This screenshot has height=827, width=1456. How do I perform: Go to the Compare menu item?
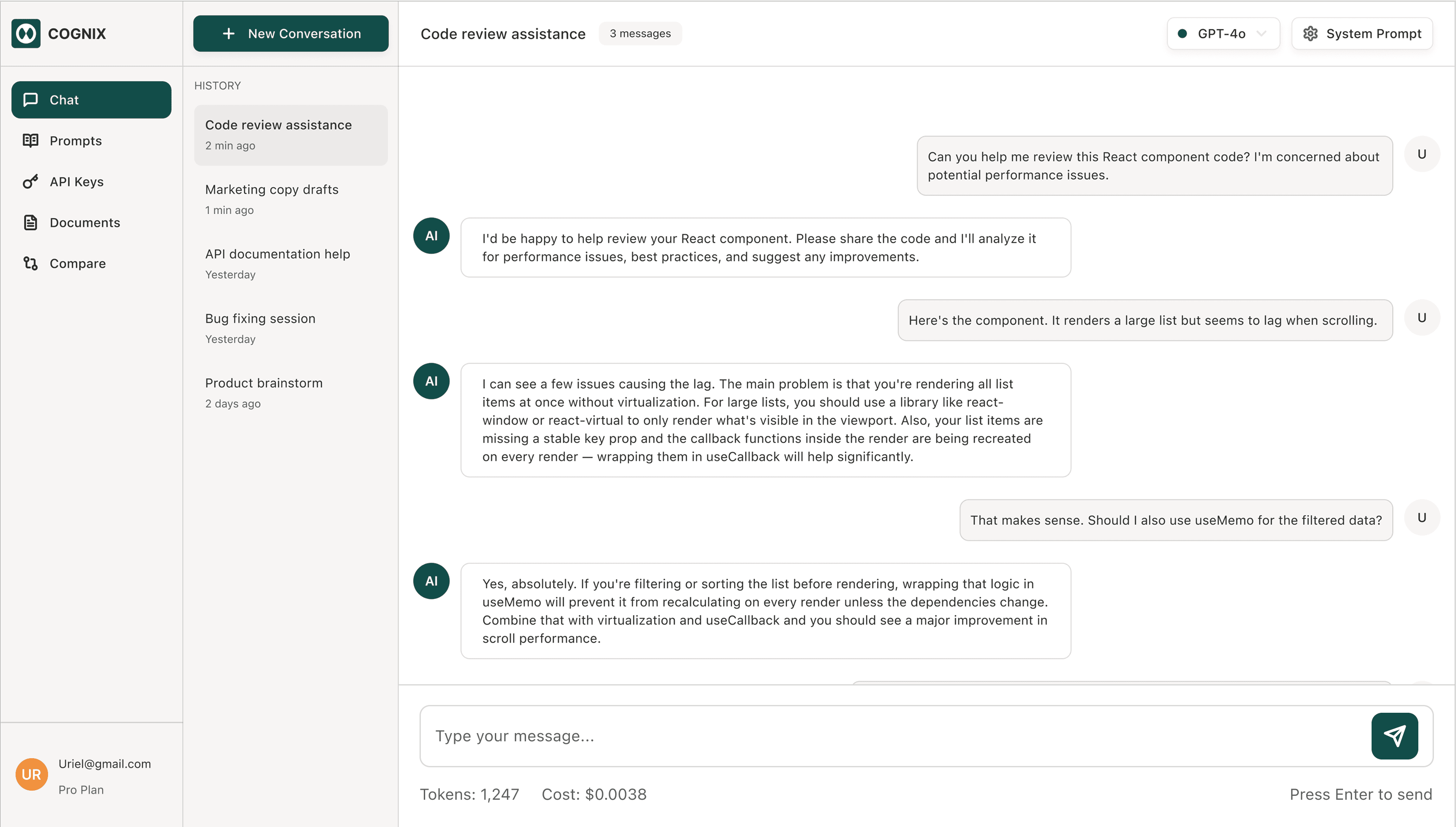[x=78, y=263]
